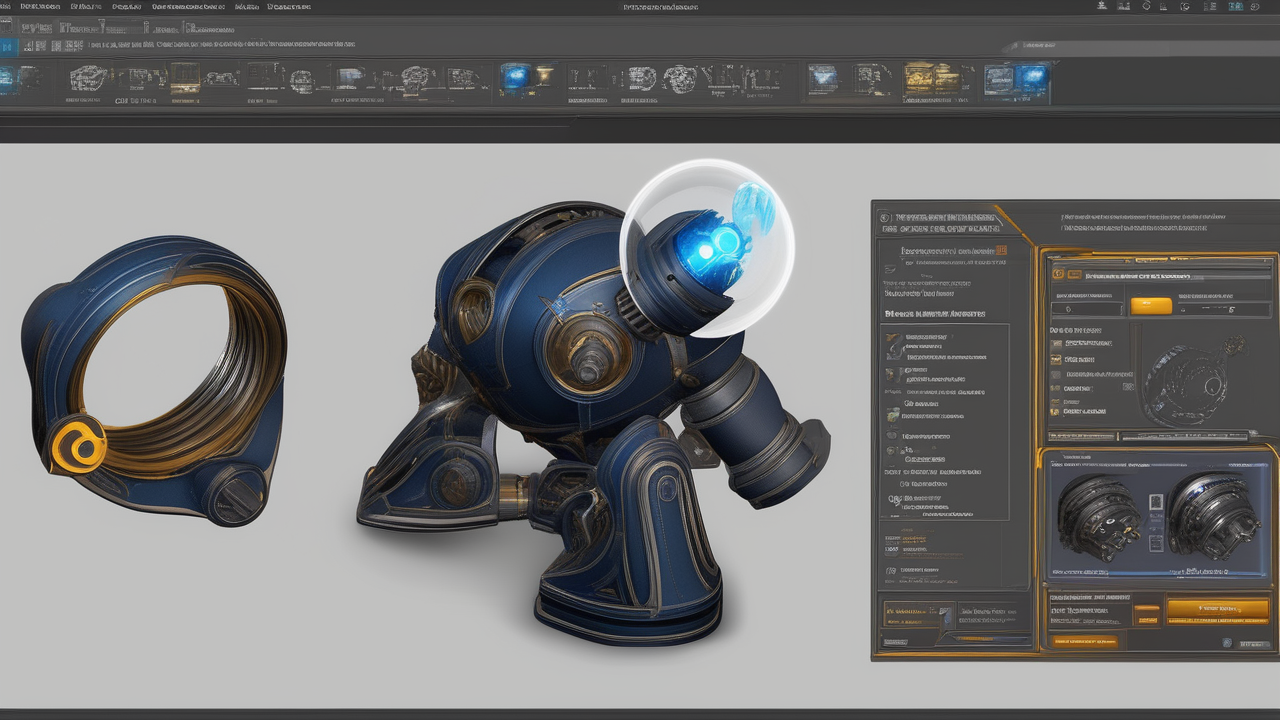This screenshot has width=1280, height=720.
Task: Select the left engine model in the preview panel
Action: [x=1100, y=517]
